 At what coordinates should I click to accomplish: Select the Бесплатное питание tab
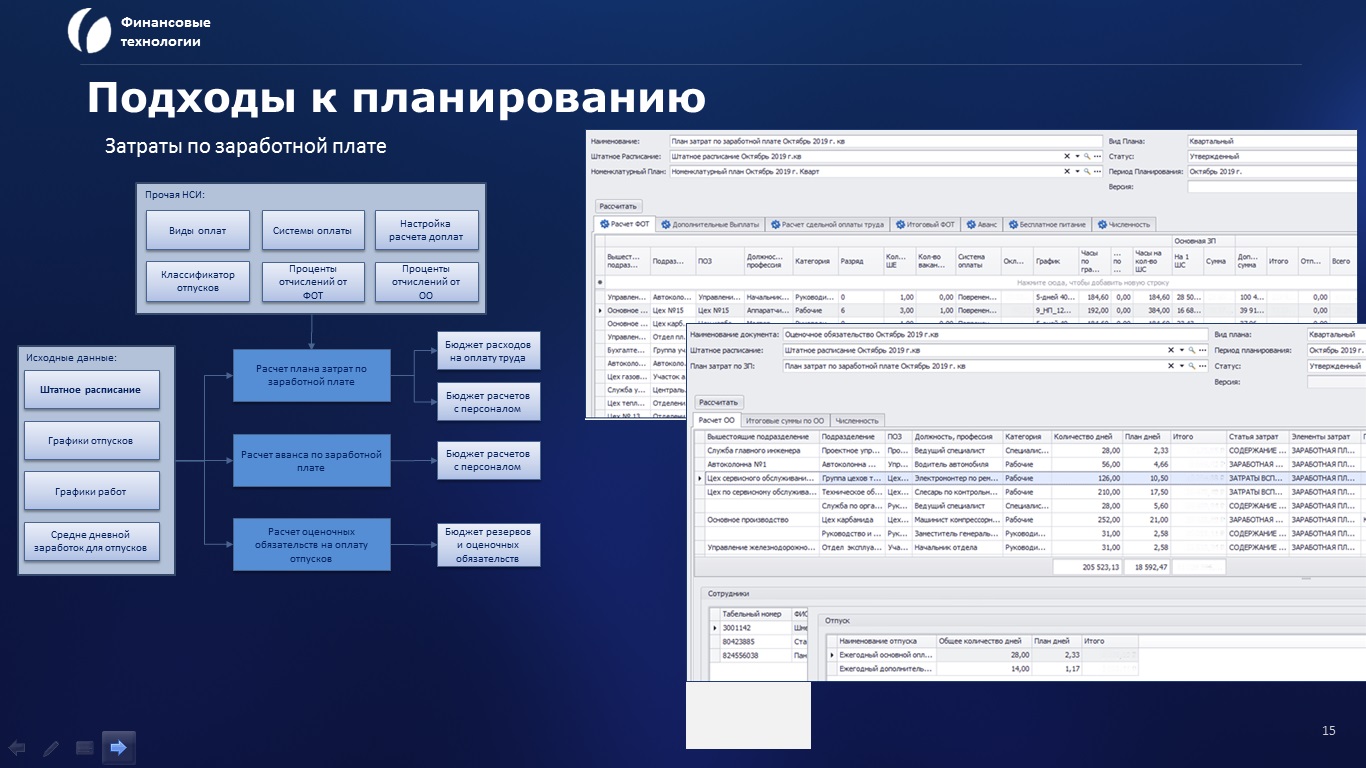pos(1048,225)
